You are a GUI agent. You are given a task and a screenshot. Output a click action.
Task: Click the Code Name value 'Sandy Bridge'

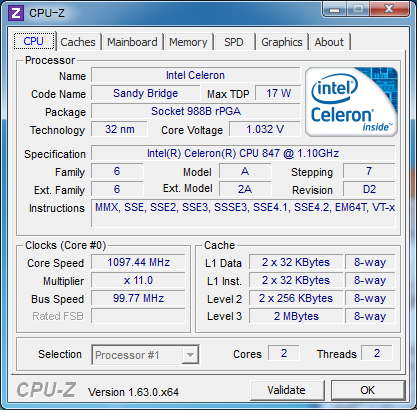click(x=146, y=93)
